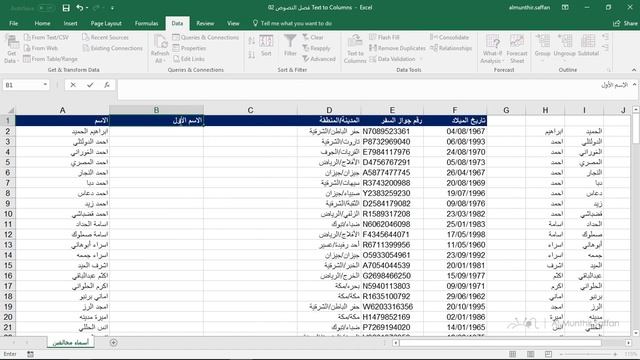This screenshot has width=640, height=360.
Task: Clear the applied filter
Action: [313, 37]
